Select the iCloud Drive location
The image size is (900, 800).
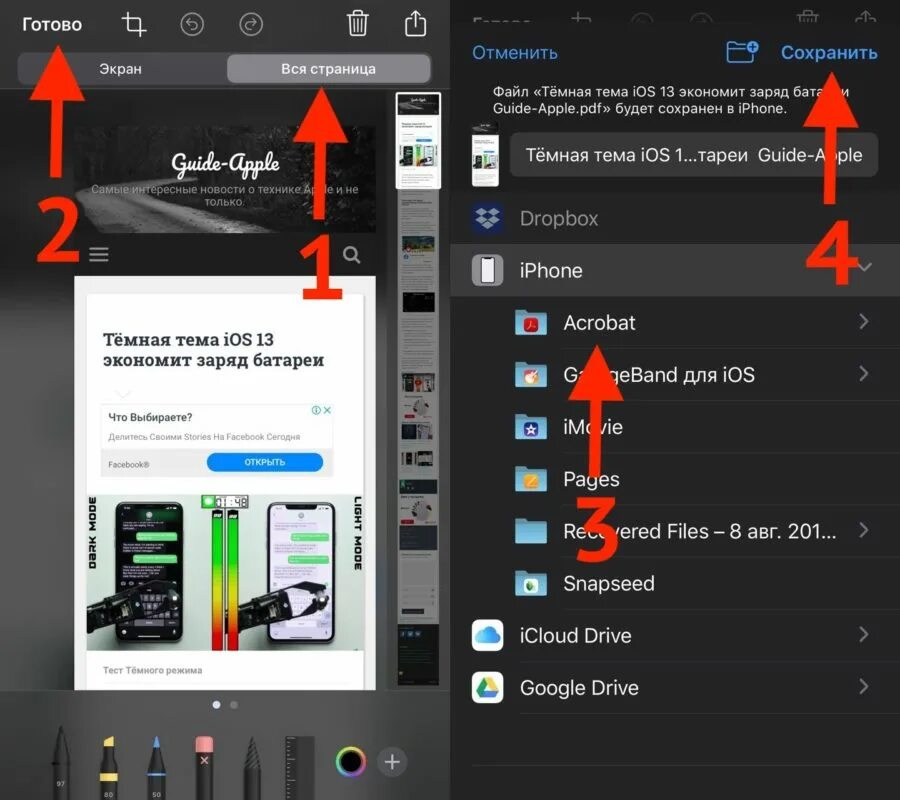pyautogui.click(x=675, y=635)
